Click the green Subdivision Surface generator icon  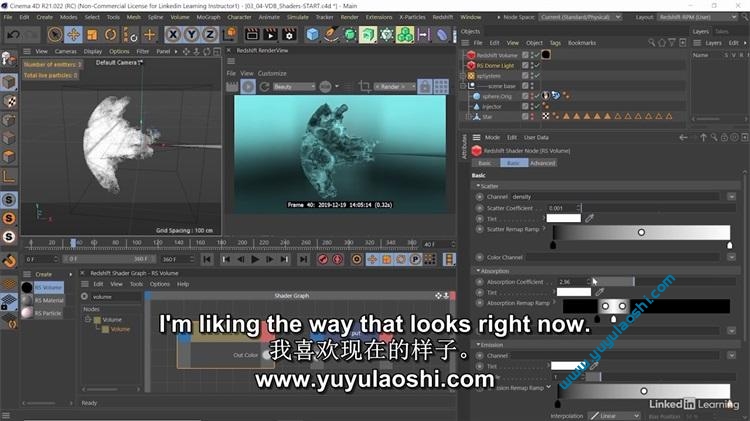(x=350, y=34)
